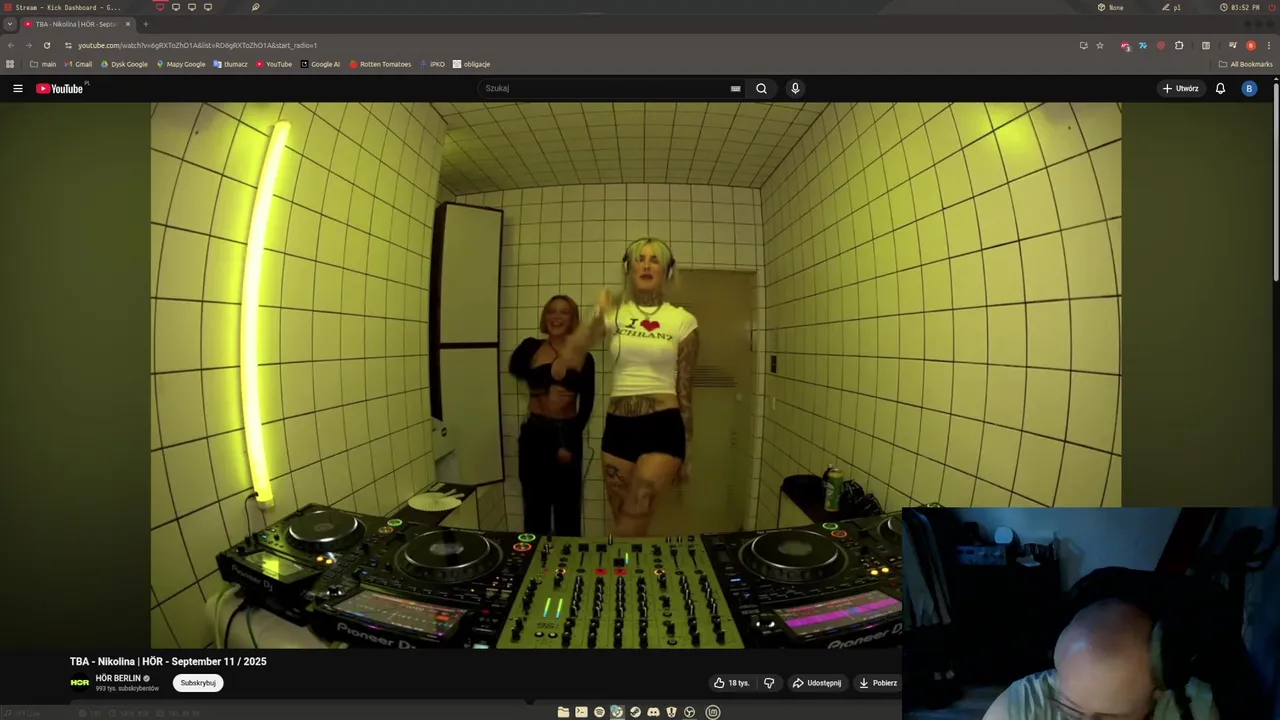Switch to workspace three monitor icon
1280x720 pixels.
192,7
